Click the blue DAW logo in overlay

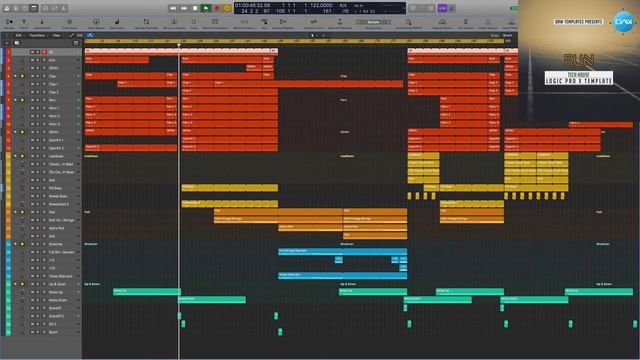[624, 21]
